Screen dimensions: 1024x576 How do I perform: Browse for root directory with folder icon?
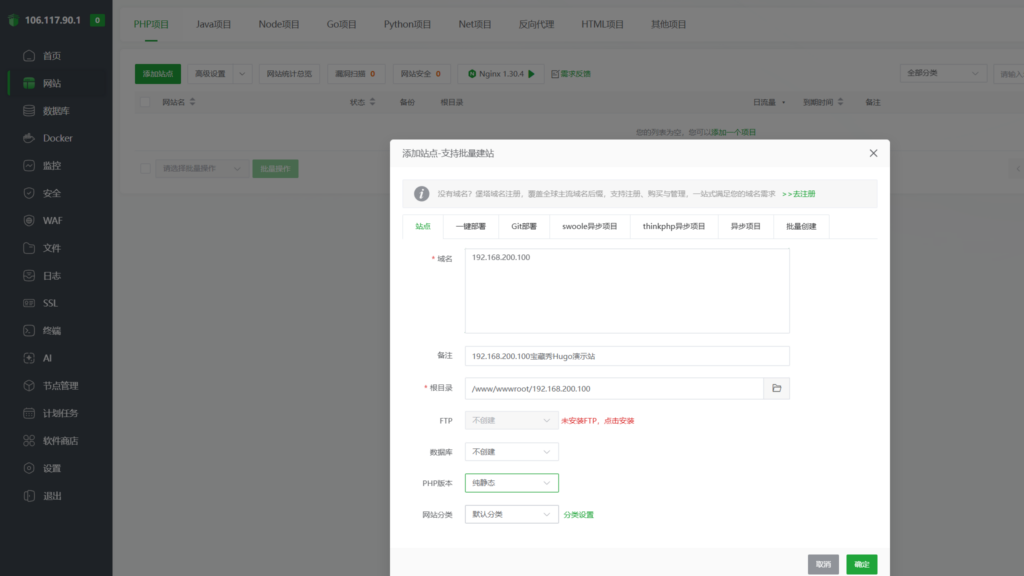(x=776, y=389)
